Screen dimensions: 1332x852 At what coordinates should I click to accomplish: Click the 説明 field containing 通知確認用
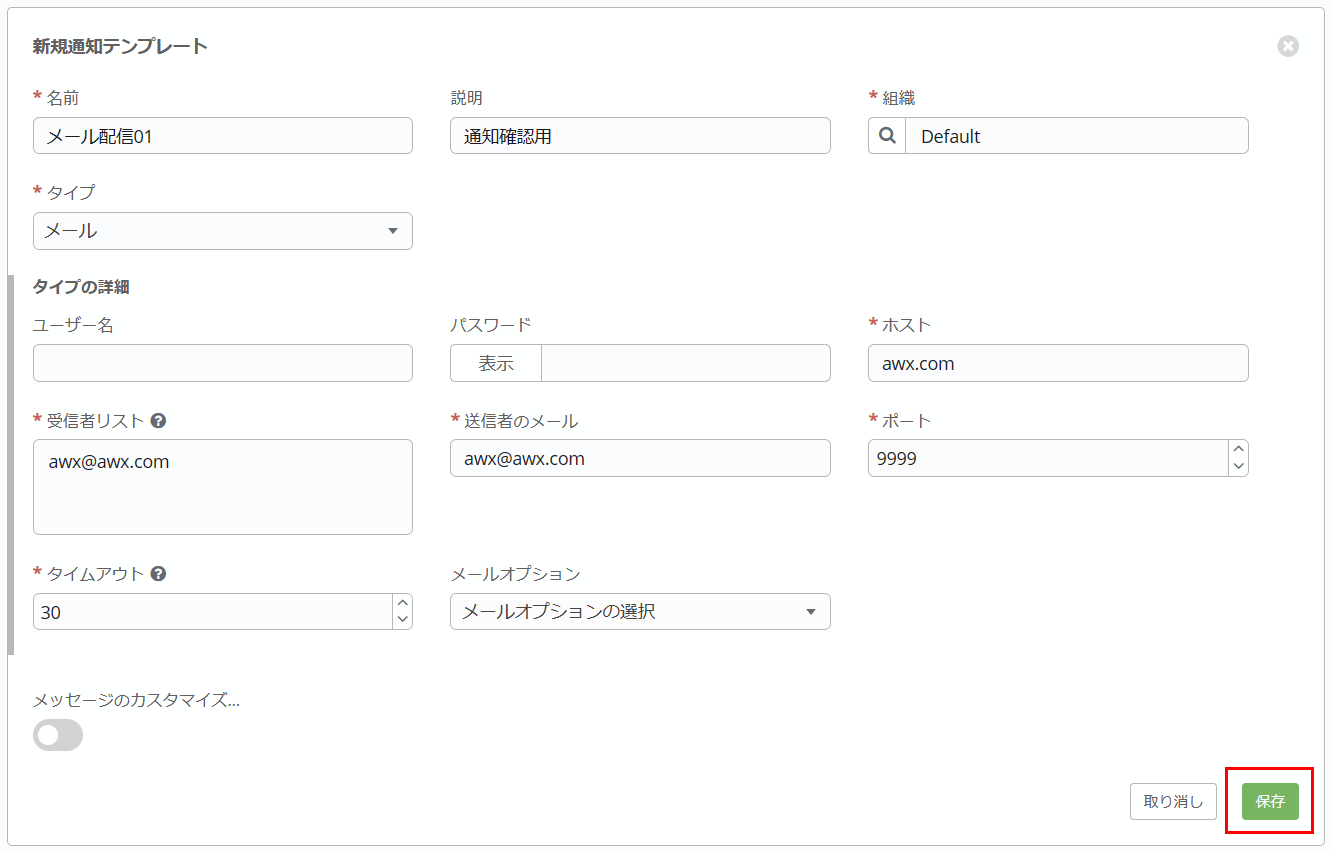(x=640, y=135)
